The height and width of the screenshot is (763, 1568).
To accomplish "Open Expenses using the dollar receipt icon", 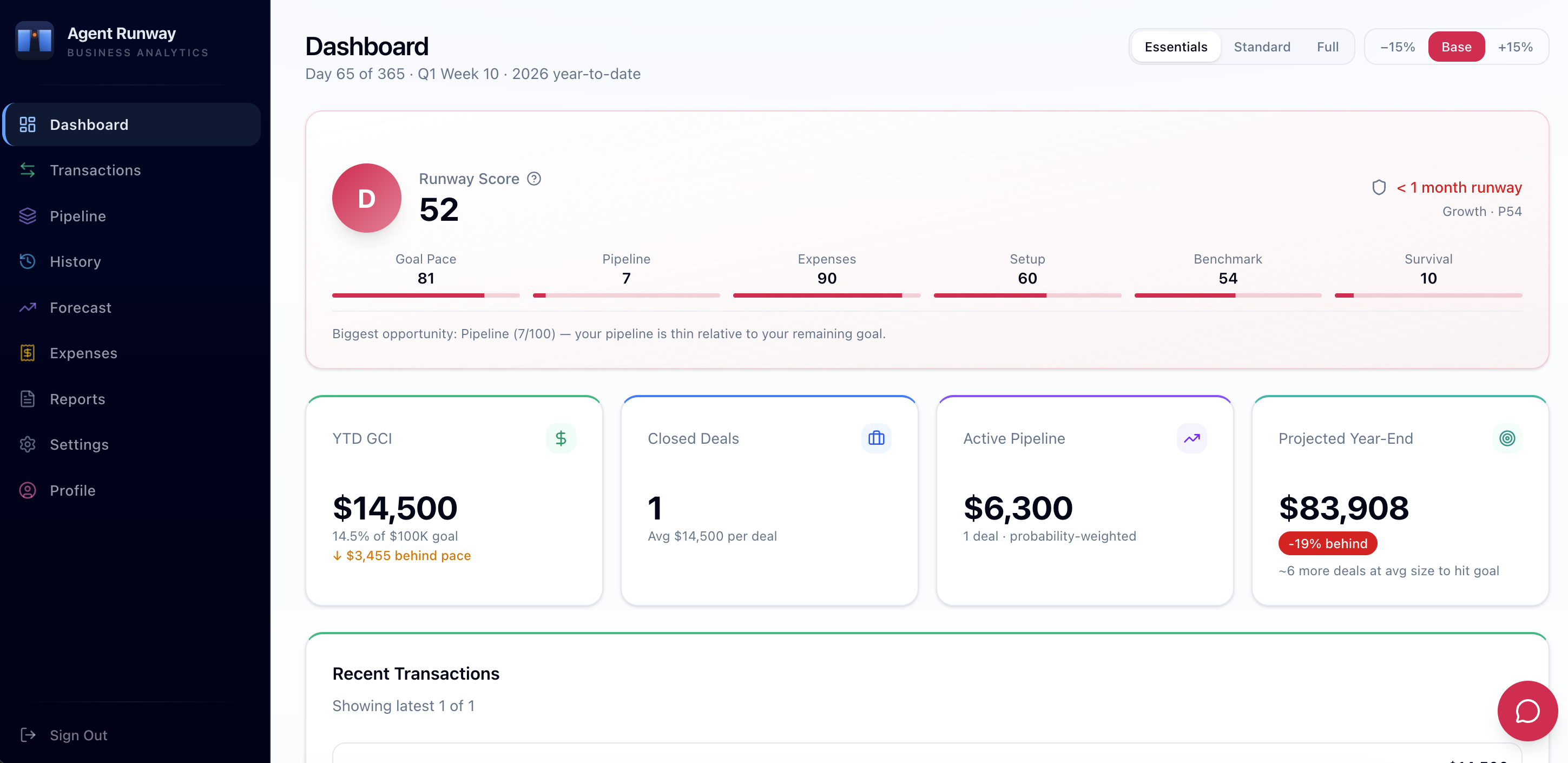I will 28,353.
